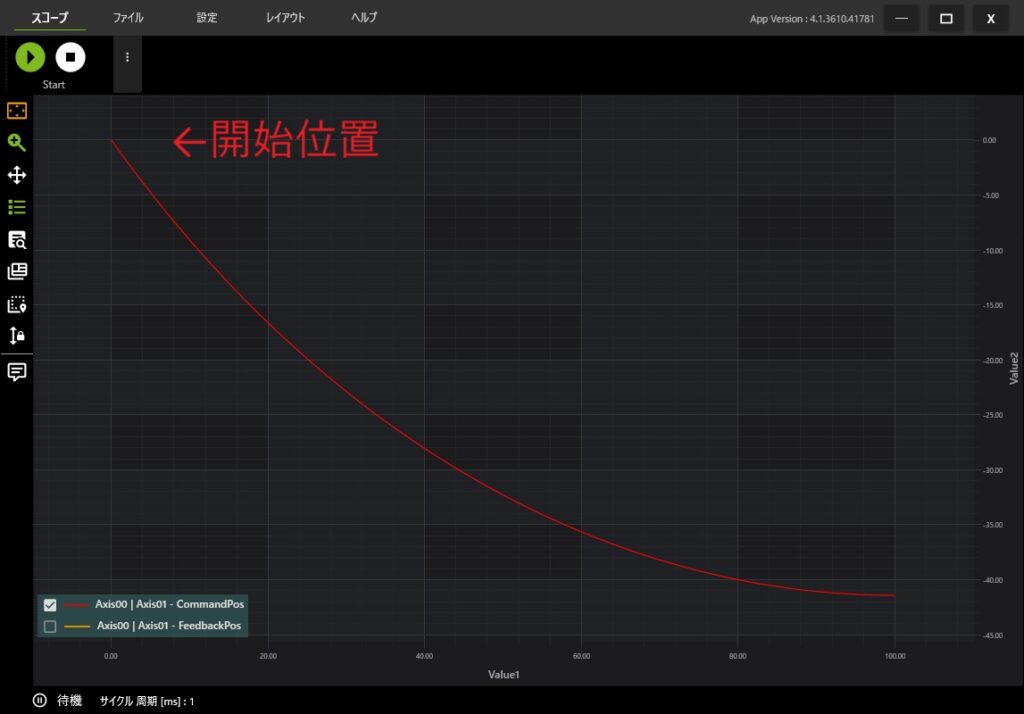The image size is (1024, 714).
Task: Uncheck the CommandPos series checkbox
Action: pos(50,604)
